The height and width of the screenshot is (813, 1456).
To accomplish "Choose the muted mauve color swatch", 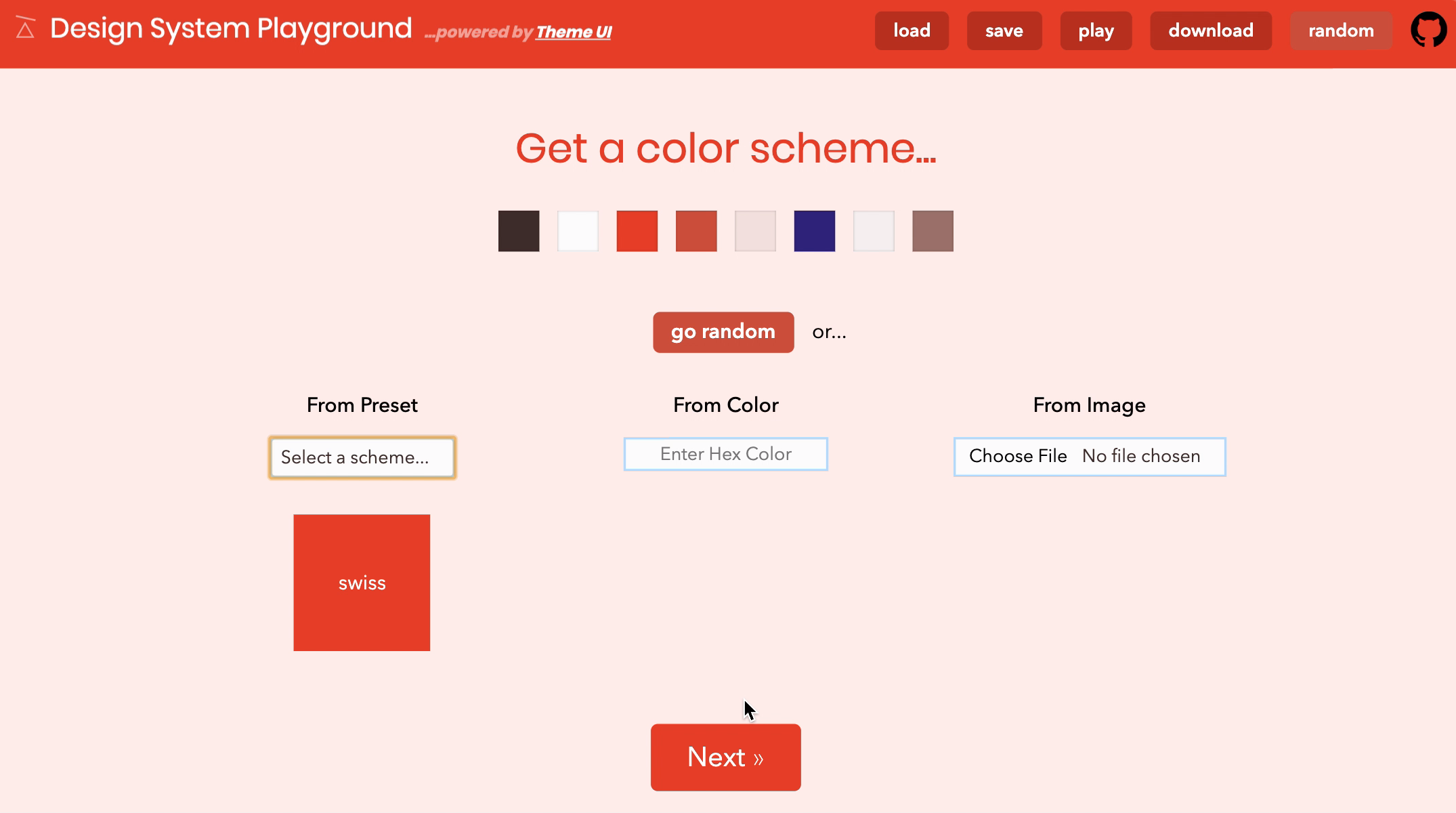I will pos(933,230).
